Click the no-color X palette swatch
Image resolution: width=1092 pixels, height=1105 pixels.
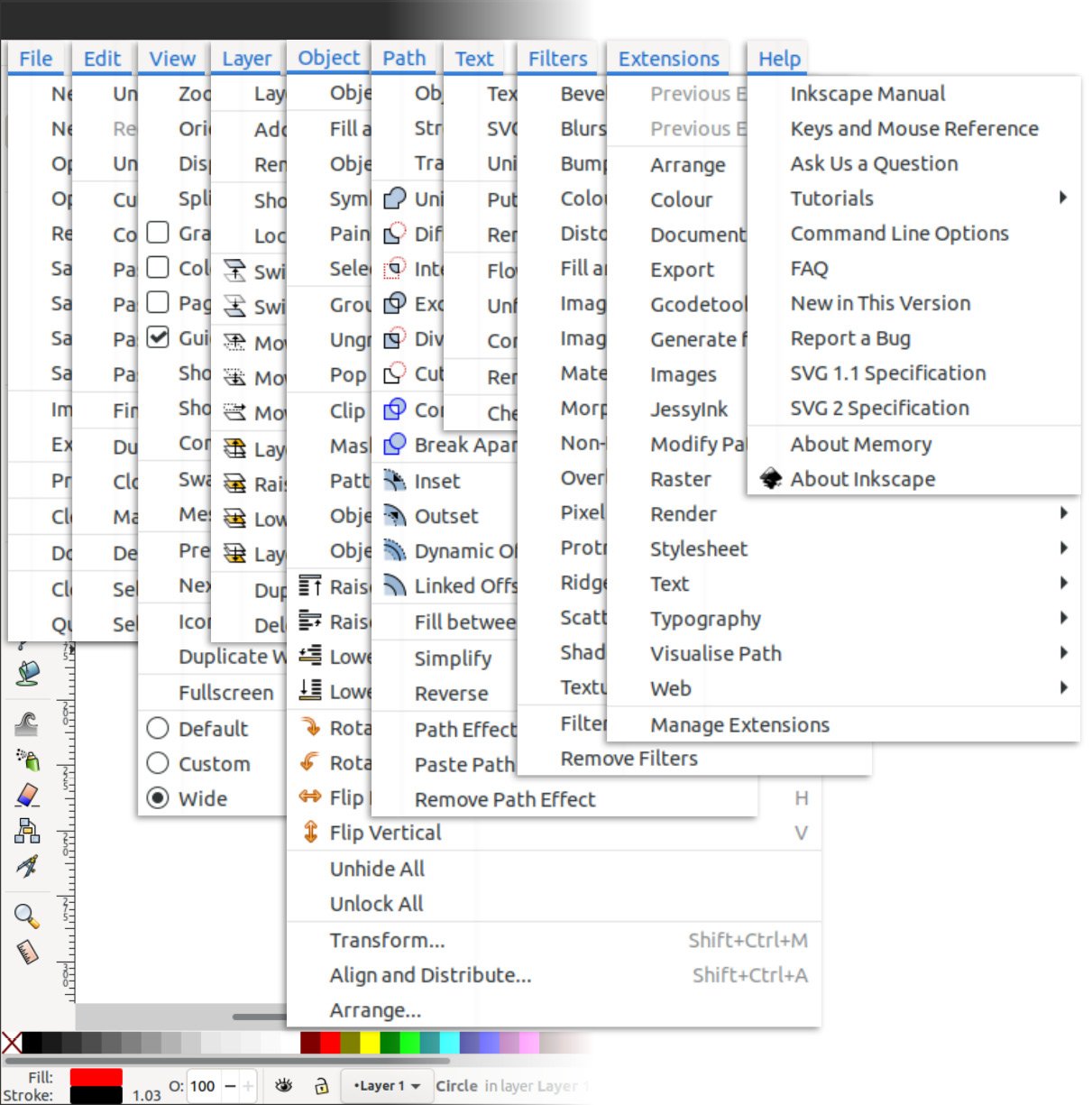tap(11, 1044)
